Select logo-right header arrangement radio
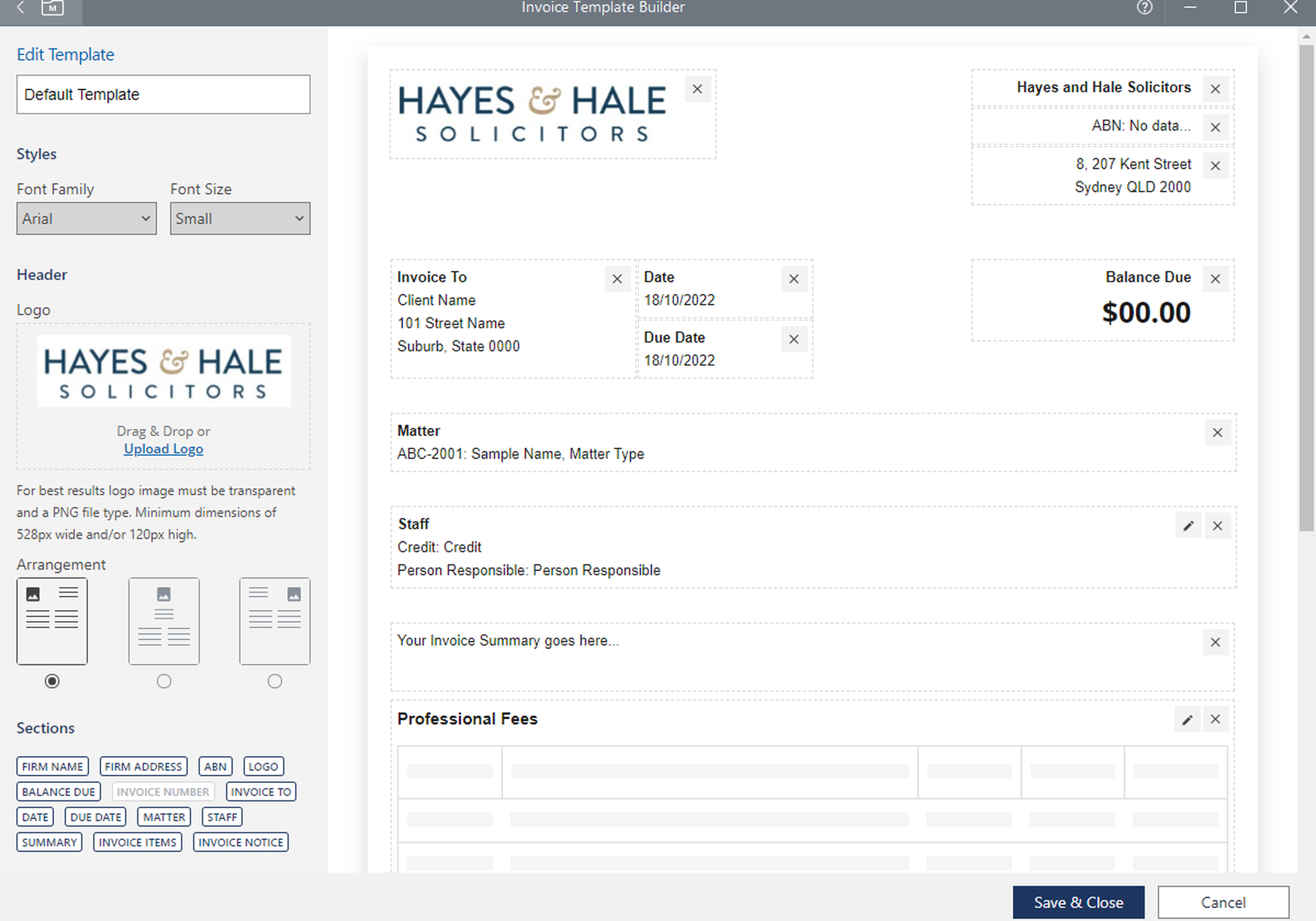 [x=275, y=681]
